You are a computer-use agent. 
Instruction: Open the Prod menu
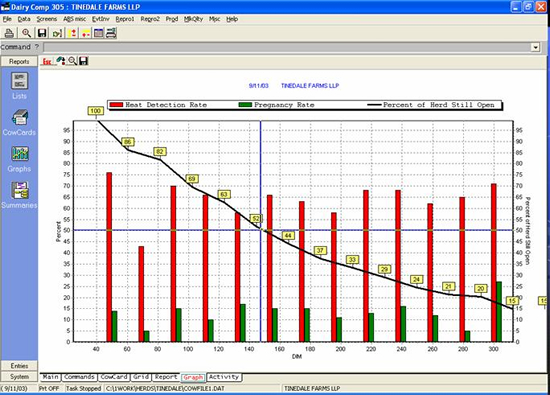coord(172,19)
